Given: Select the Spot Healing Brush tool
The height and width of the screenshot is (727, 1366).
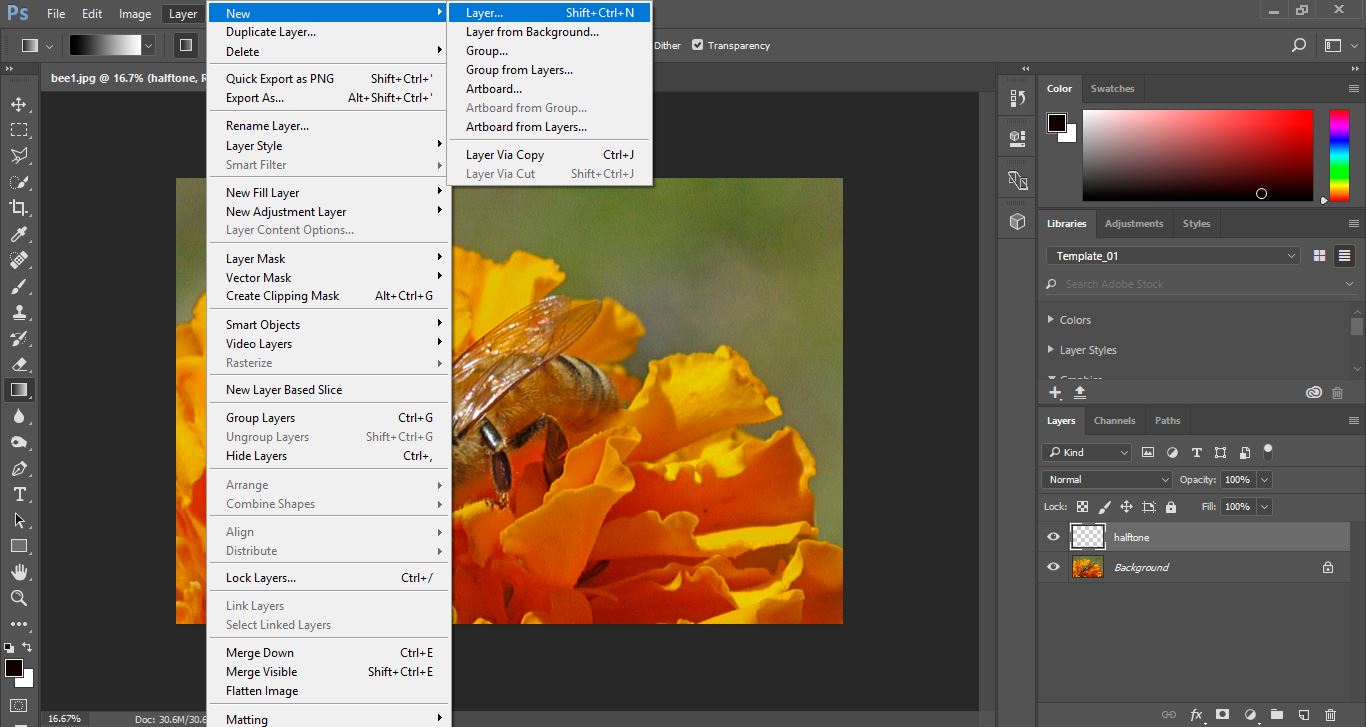Looking at the screenshot, I should coord(19,260).
